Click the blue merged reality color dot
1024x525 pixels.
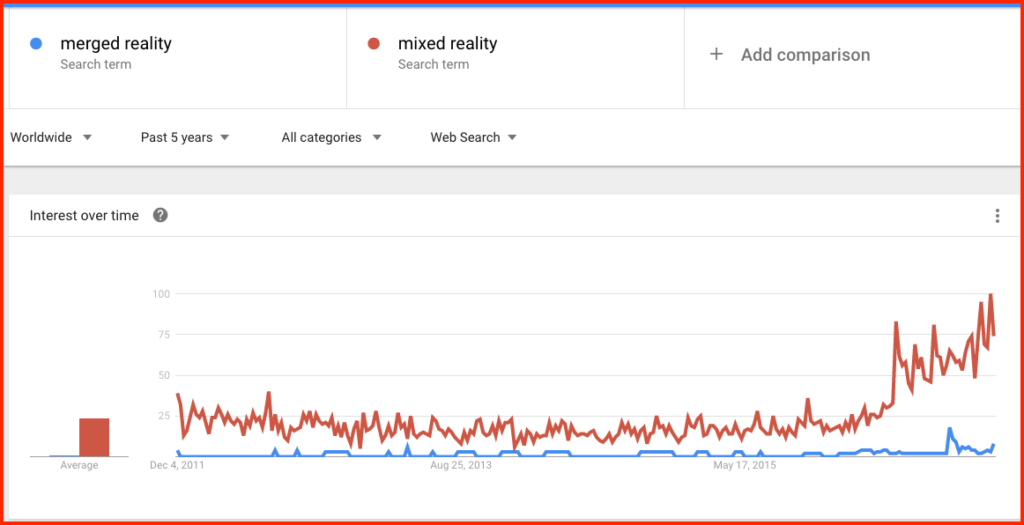coord(37,44)
